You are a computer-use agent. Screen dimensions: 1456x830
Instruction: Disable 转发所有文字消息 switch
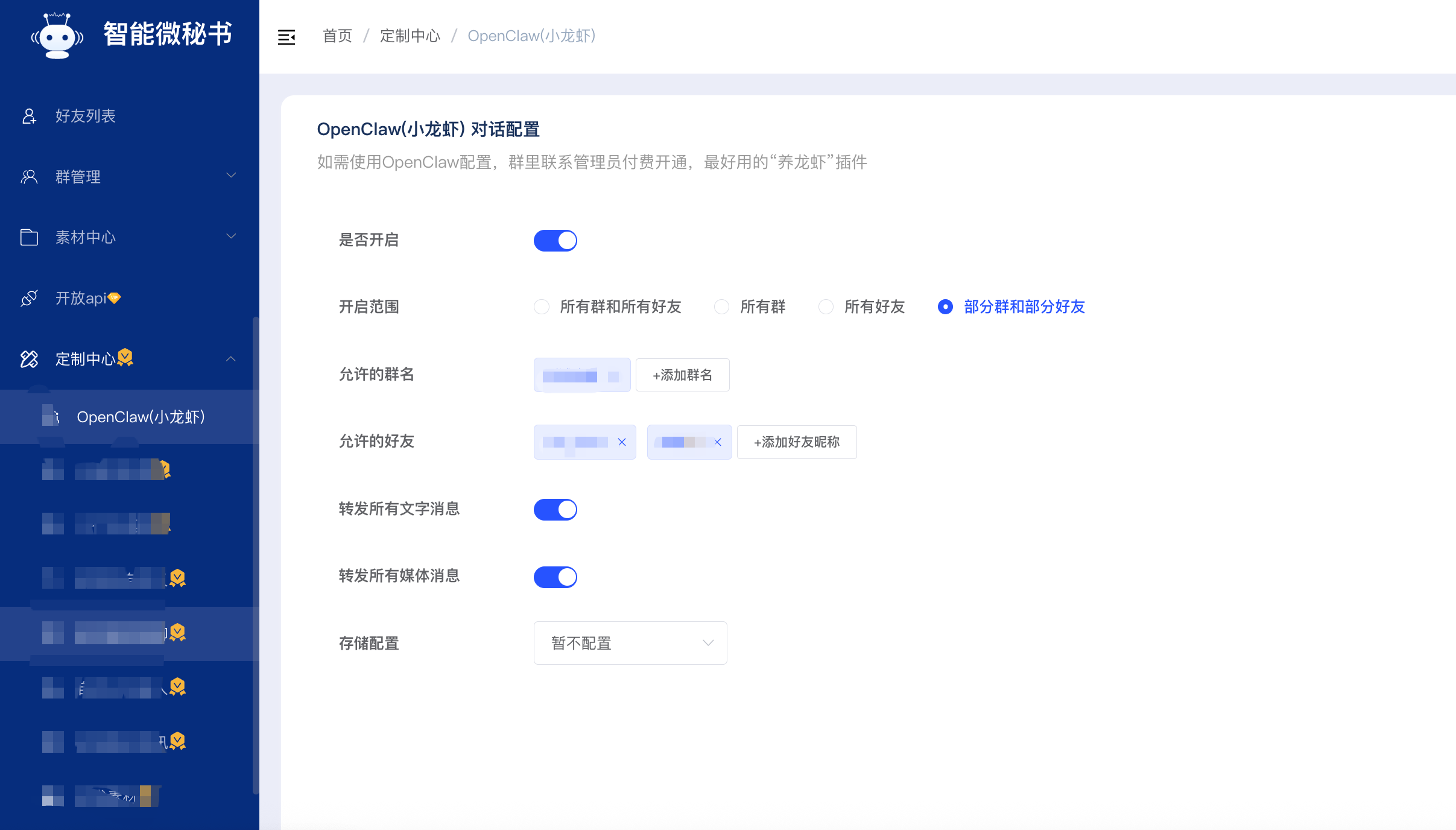pyautogui.click(x=555, y=510)
